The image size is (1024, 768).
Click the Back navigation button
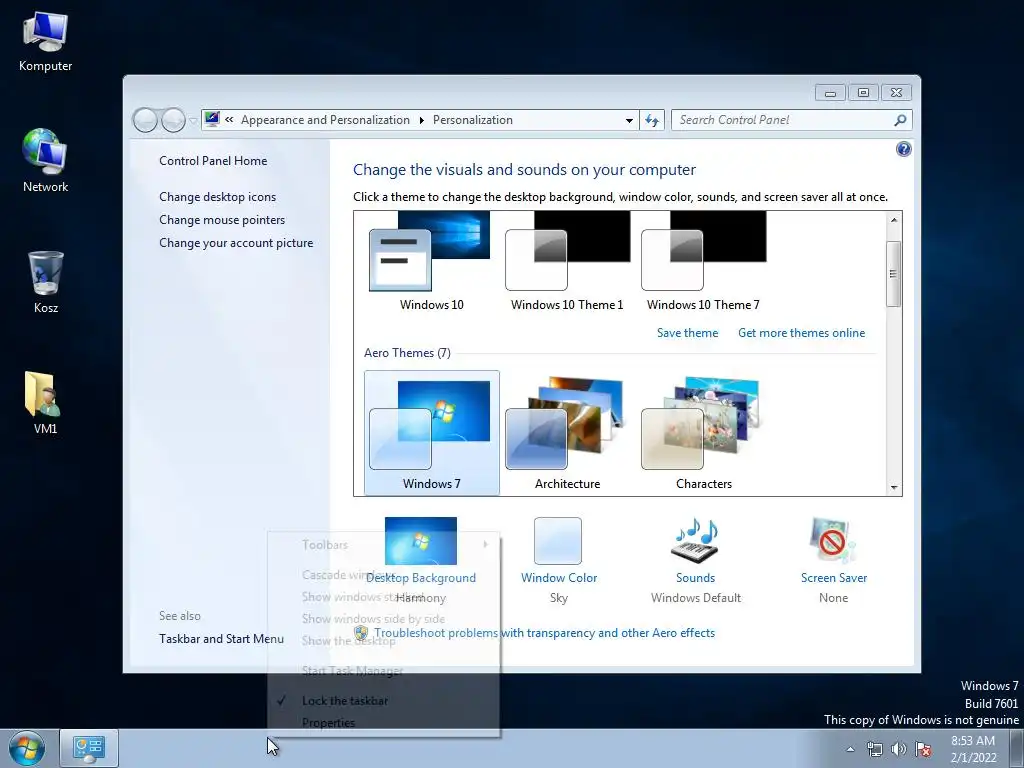145,120
